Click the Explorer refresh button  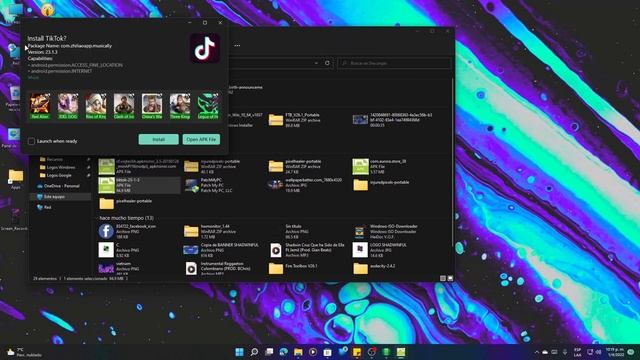coord(327,63)
